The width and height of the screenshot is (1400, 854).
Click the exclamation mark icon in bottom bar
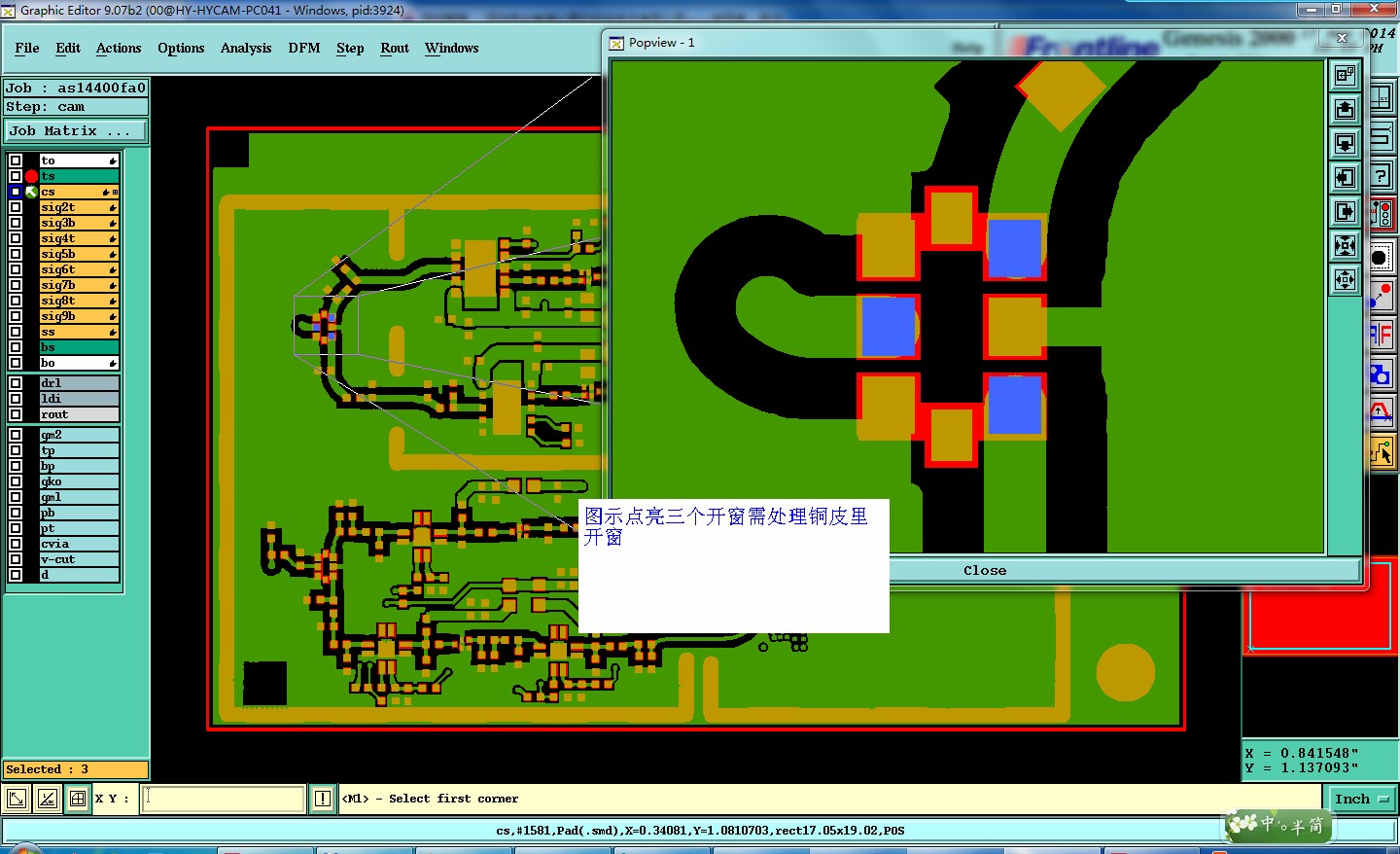click(x=323, y=800)
